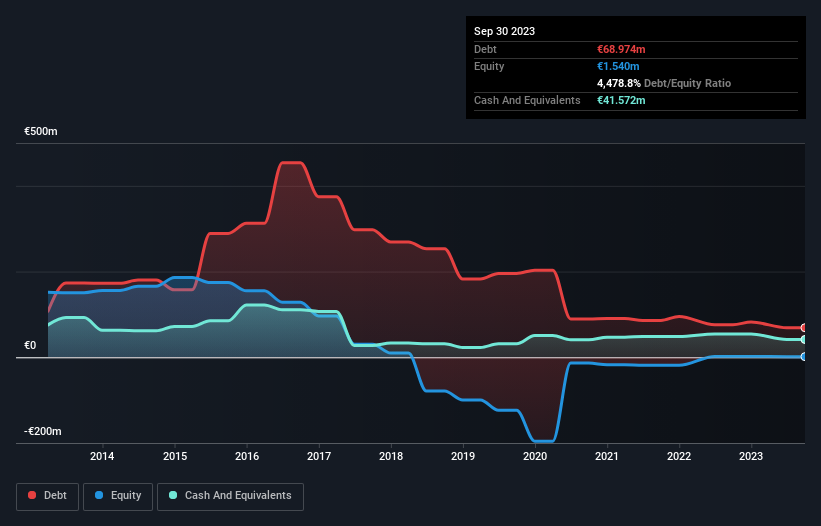This screenshot has height=526, width=821.
Task: Click the €500m y-axis label
Action: pos(41,131)
